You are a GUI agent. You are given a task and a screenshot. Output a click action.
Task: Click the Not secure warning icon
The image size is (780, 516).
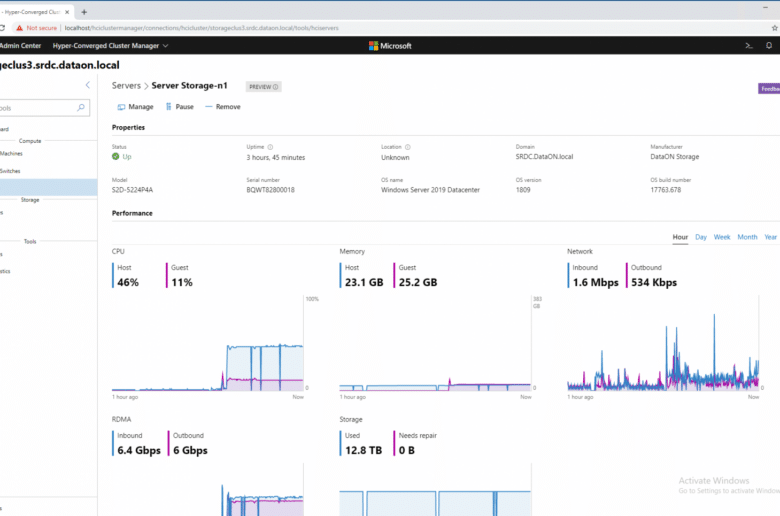click(x=19, y=28)
